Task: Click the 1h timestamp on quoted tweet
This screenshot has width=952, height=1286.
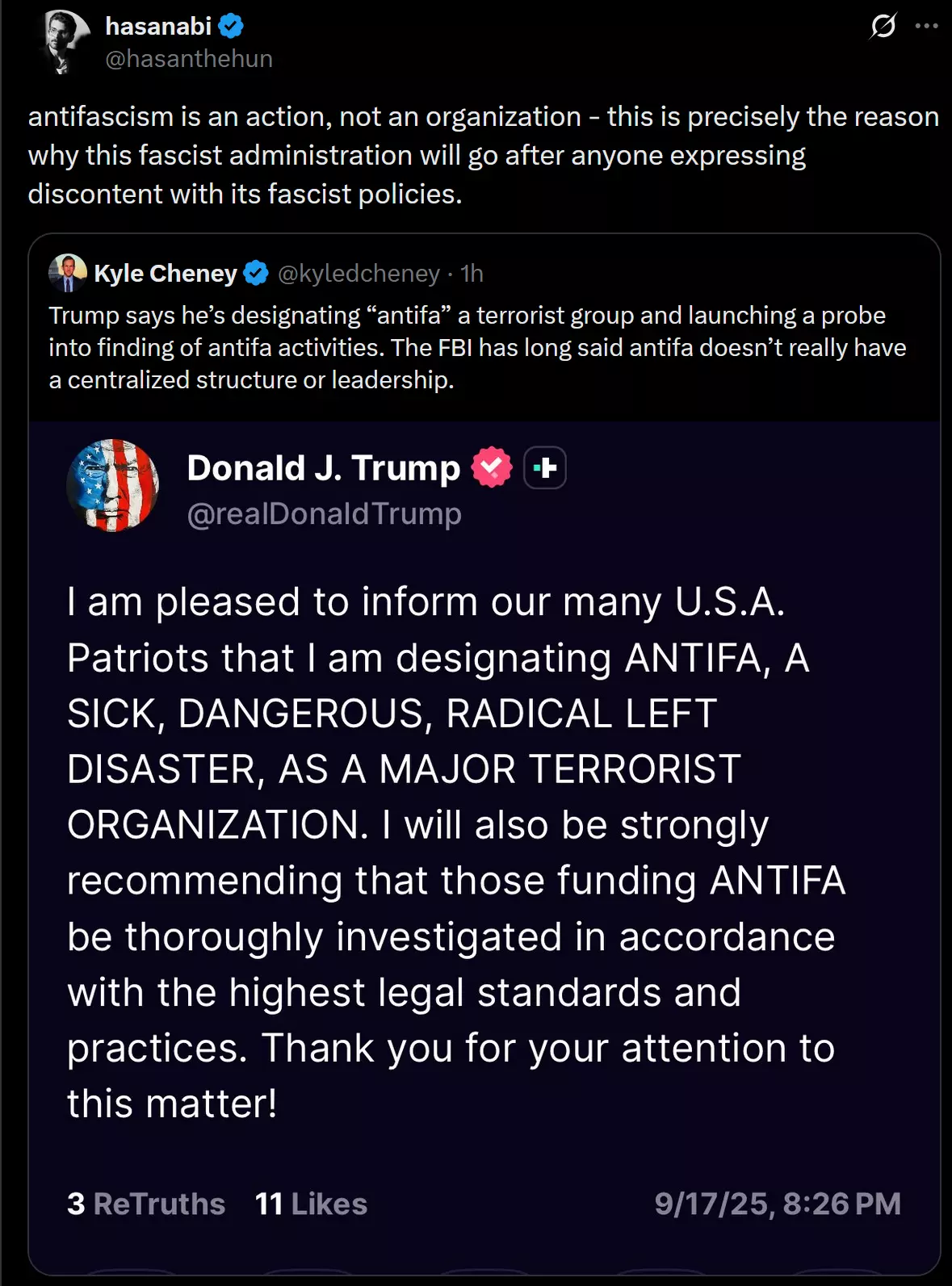Action: click(x=472, y=274)
